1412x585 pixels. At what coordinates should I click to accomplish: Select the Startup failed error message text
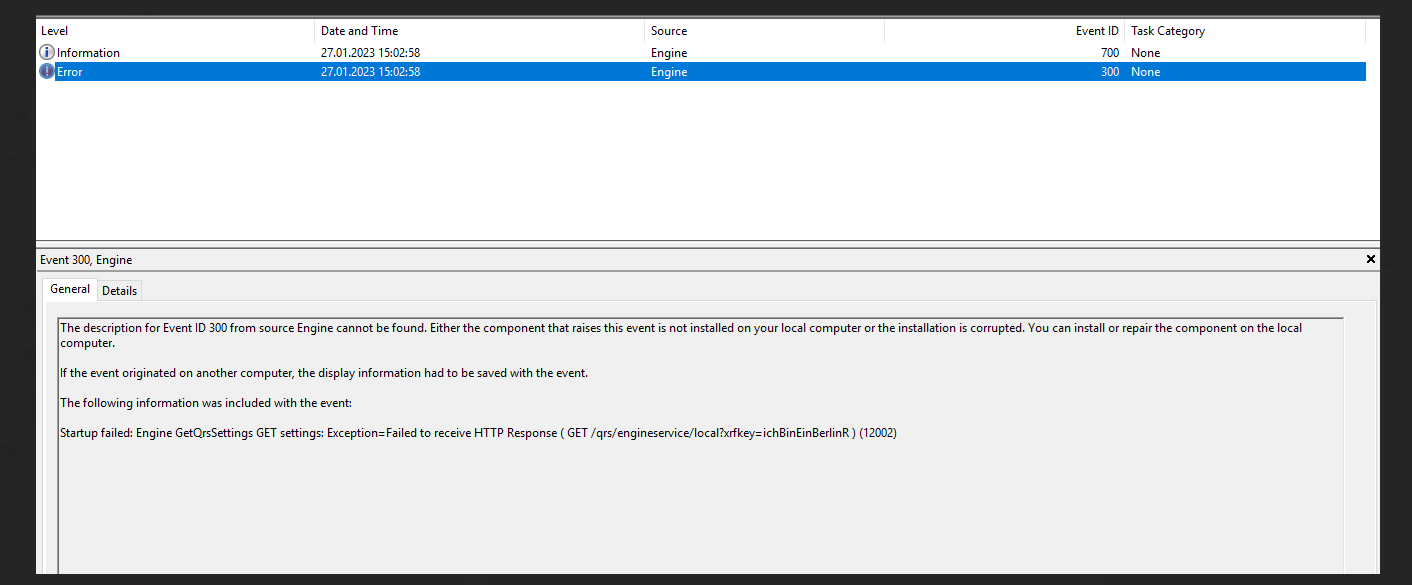click(477, 432)
